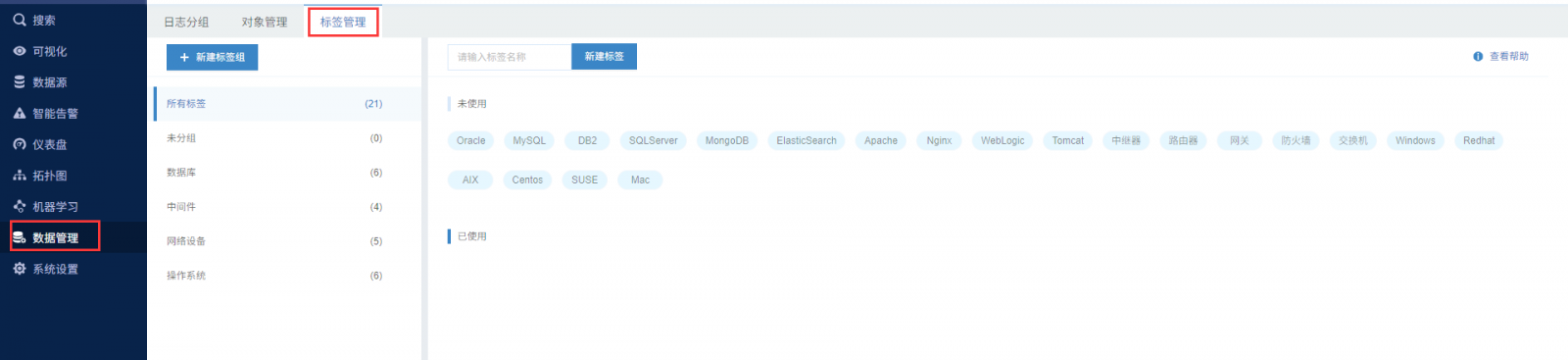
Task: Click the machine learning icon
Action: pyautogui.click(x=20, y=206)
